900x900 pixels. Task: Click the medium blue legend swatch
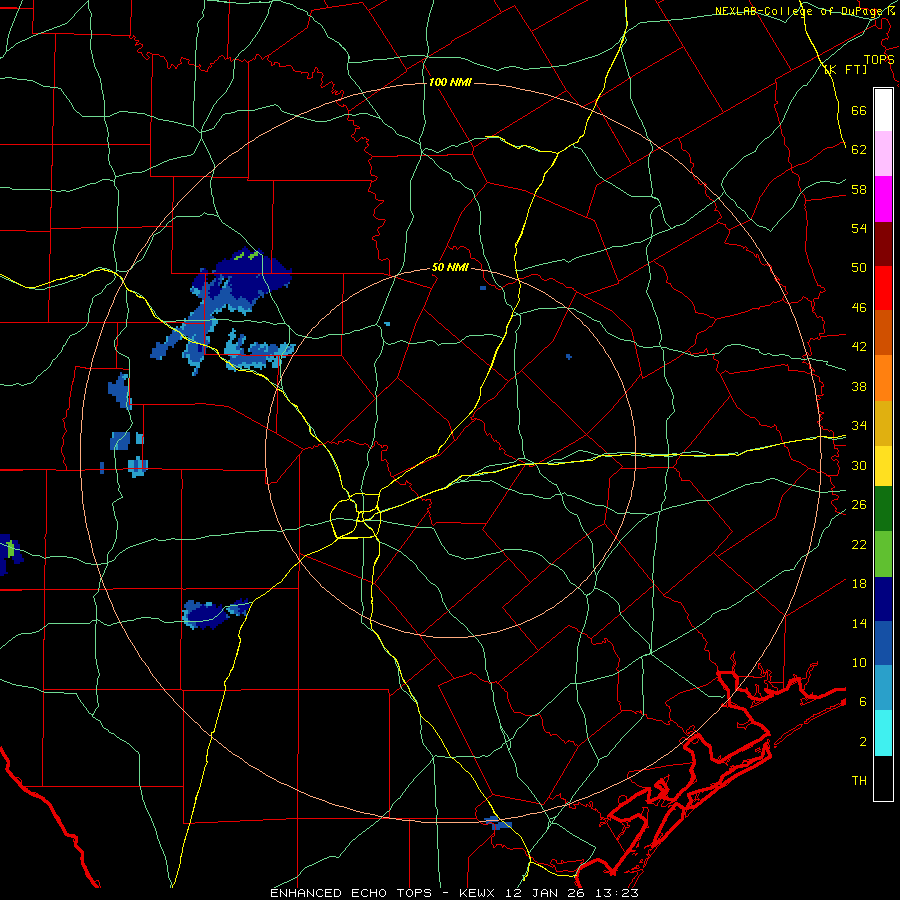coord(883,643)
